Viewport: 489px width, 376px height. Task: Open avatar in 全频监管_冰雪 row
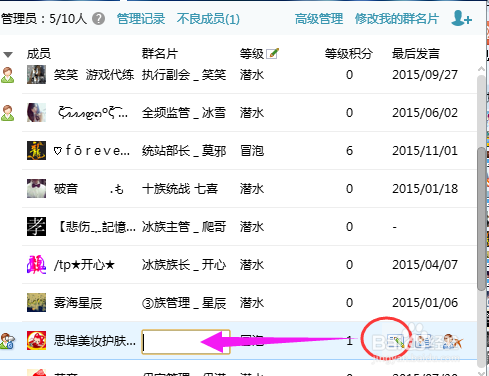tap(36, 113)
